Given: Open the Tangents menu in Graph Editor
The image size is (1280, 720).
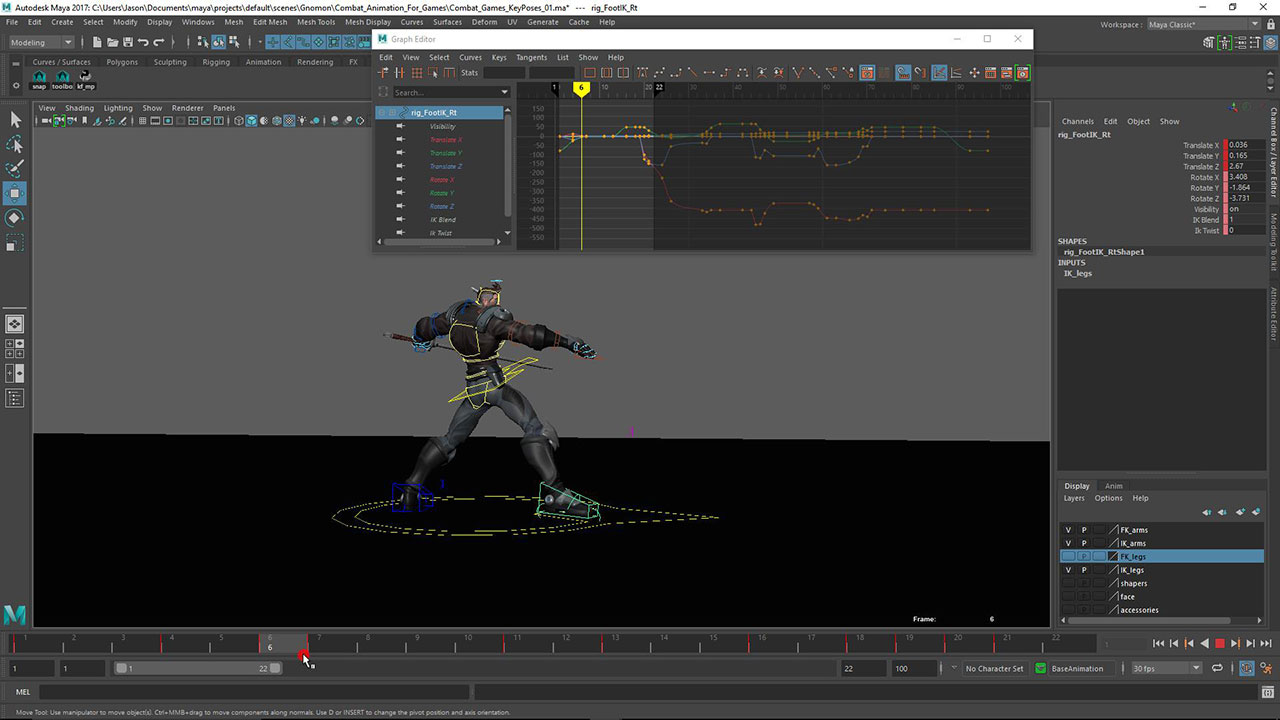Looking at the screenshot, I should coord(531,57).
